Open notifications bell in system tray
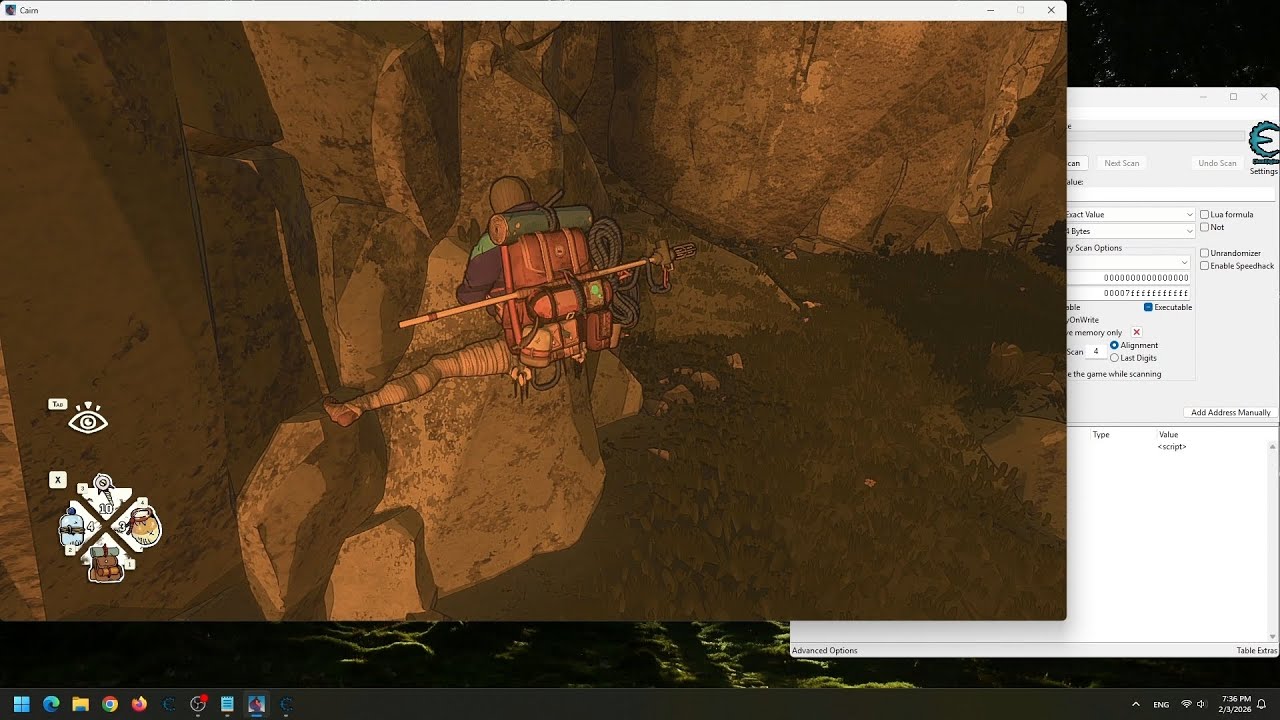 (1262, 704)
